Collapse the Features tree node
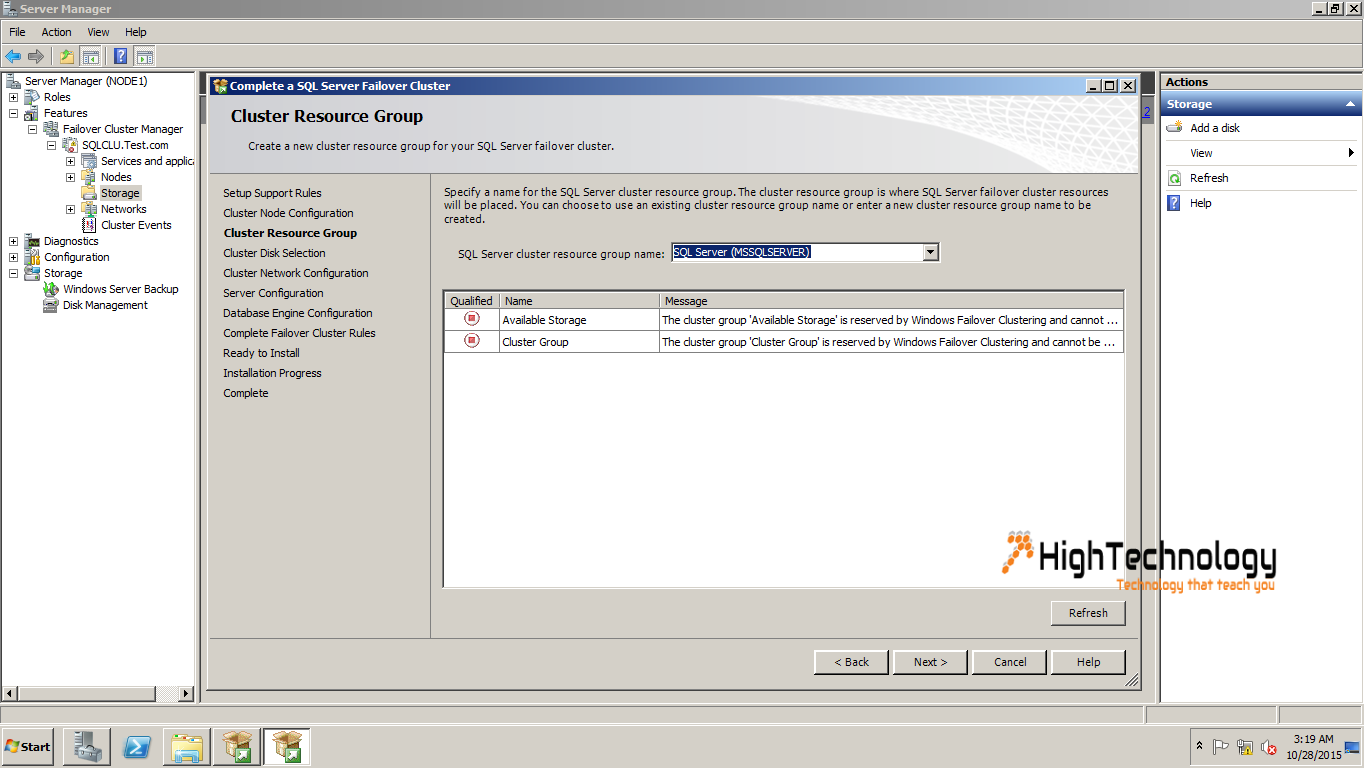This screenshot has width=1364, height=768. coord(13,113)
